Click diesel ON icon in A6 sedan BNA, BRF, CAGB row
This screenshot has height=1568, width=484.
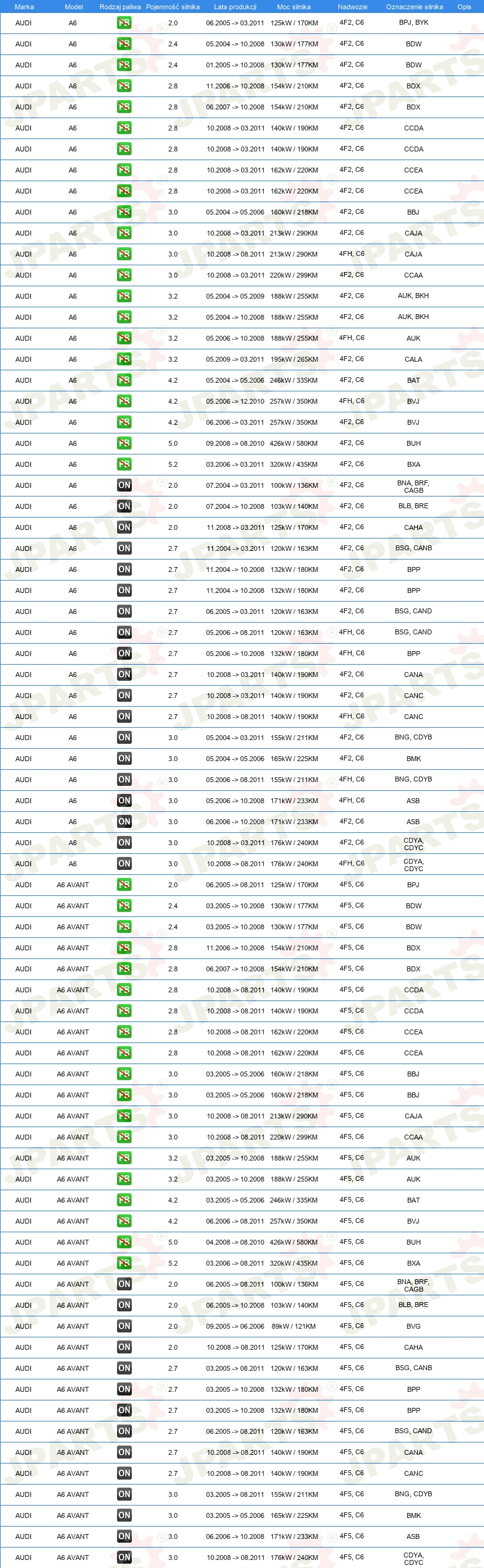point(124,485)
